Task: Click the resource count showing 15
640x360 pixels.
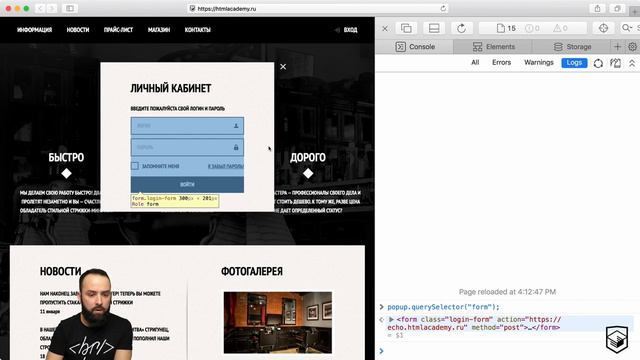Action: [506, 28]
